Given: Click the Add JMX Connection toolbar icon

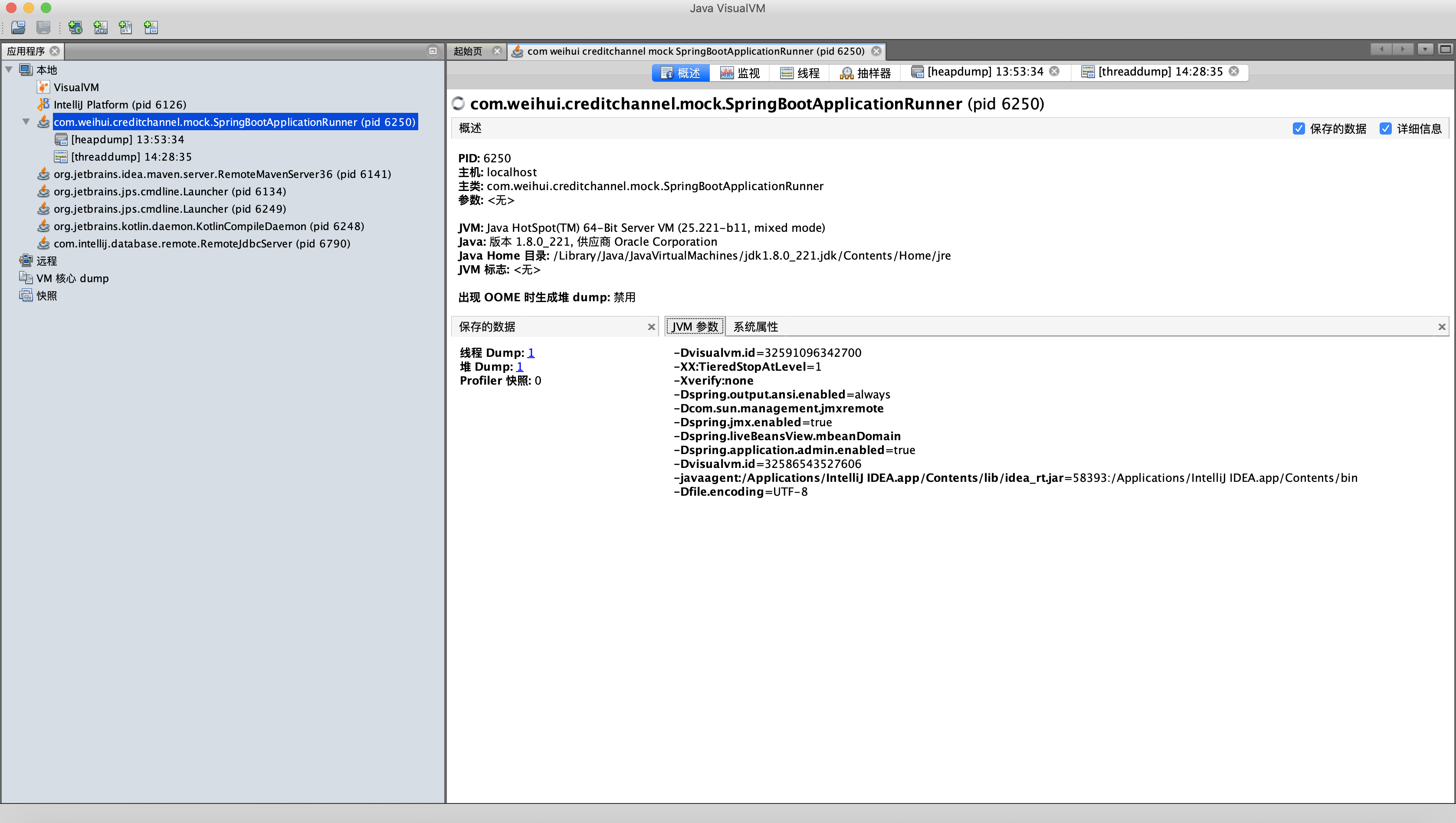Looking at the screenshot, I should pyautogui.click(x=101, y=27).
